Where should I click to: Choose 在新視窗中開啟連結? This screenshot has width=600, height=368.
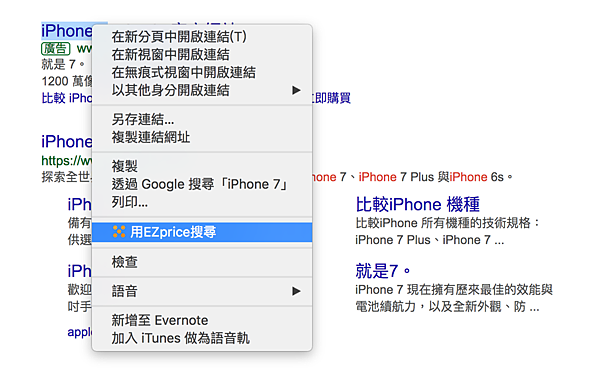(x=202, y=55)
